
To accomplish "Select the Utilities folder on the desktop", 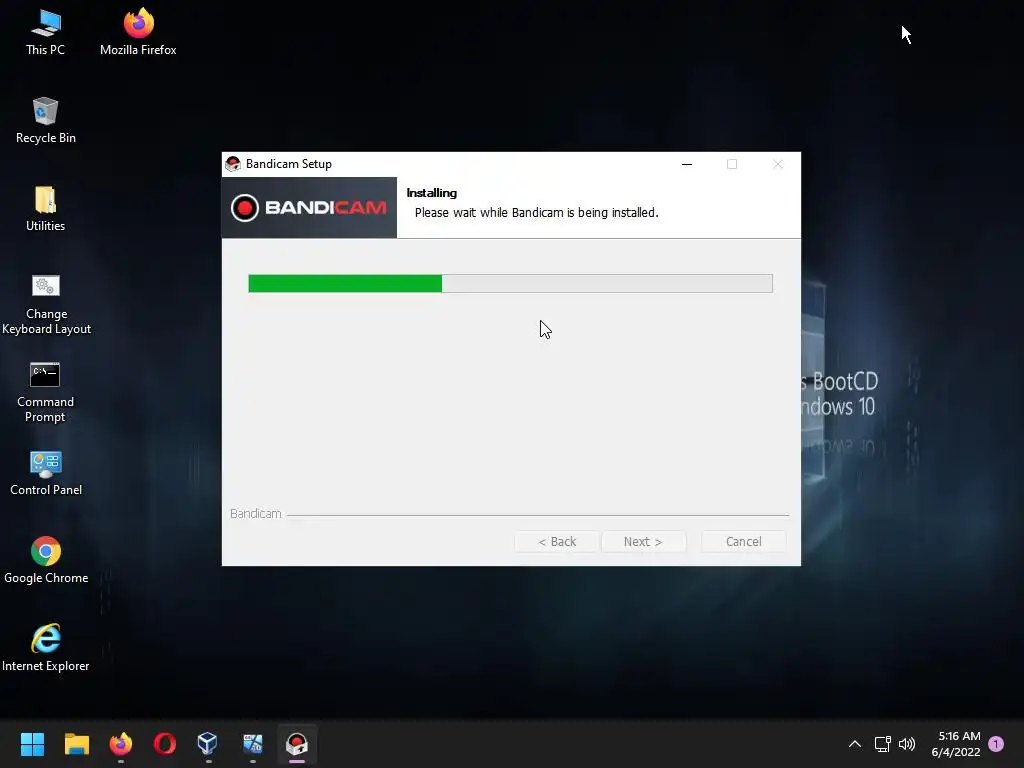I will click(45, 208).
